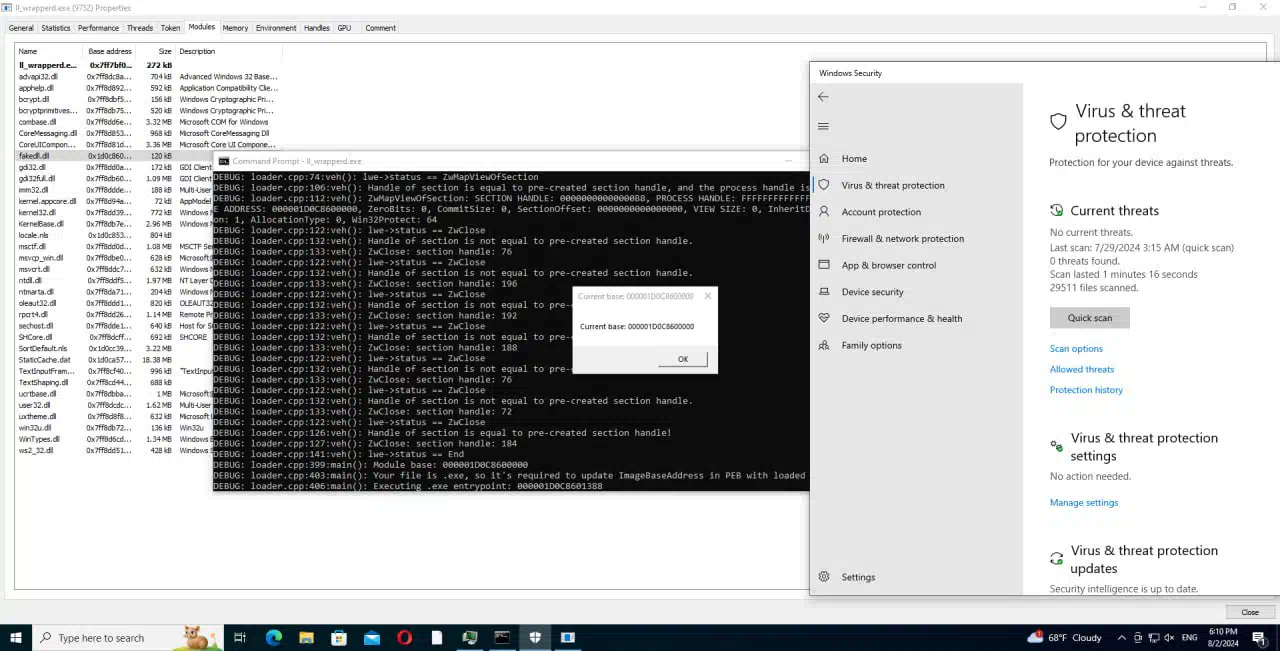Launch Microsoft Edge from the taskbar
Image resolution: width=1280 pixels, height=651 pixels.
coord(273,638)
